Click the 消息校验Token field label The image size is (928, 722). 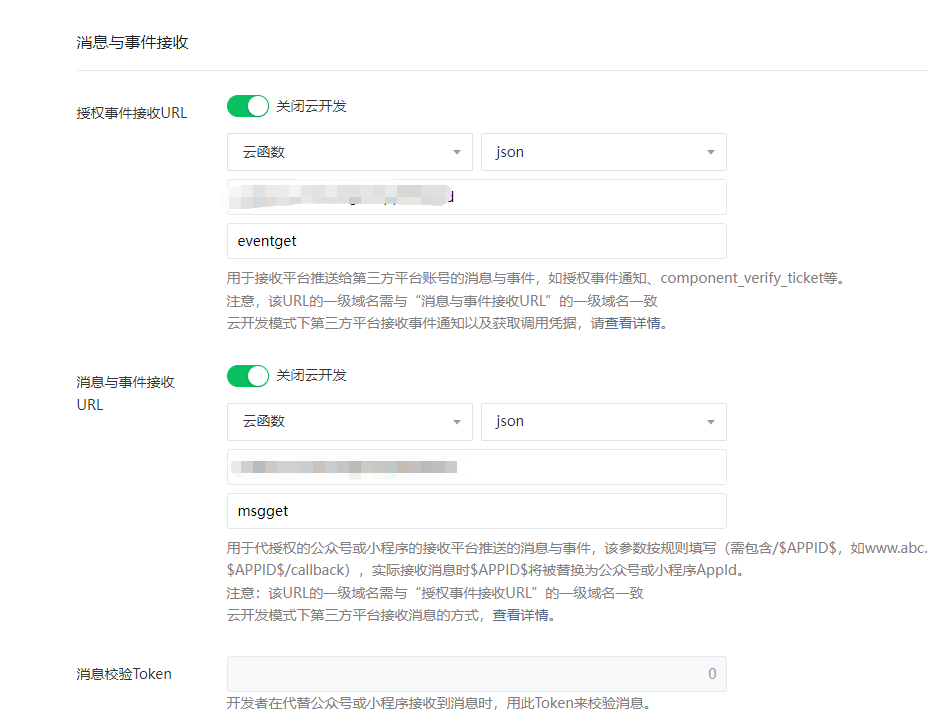(124, 674)
